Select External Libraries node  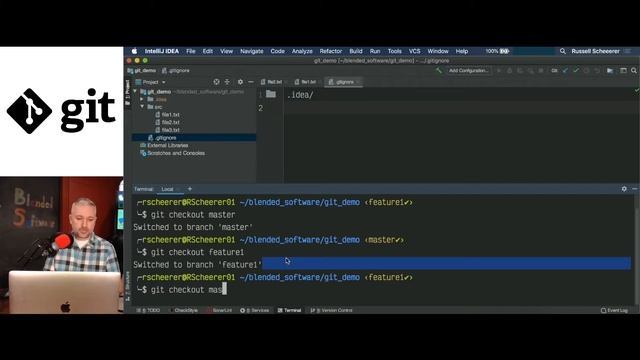164,146
